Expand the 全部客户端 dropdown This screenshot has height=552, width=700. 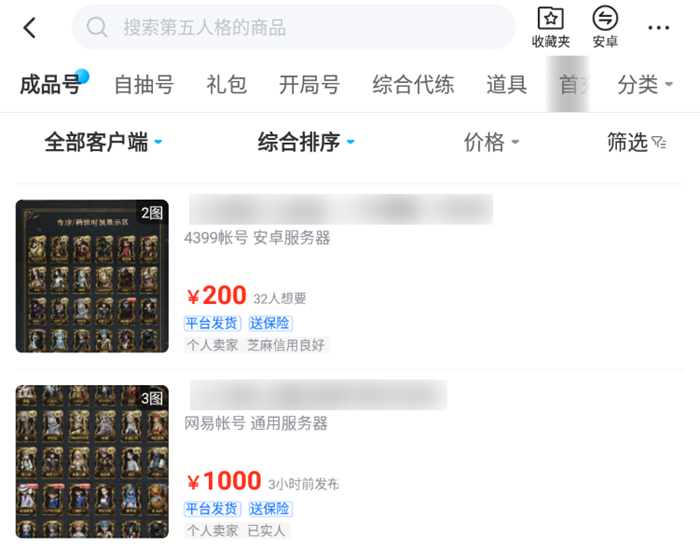103,142
